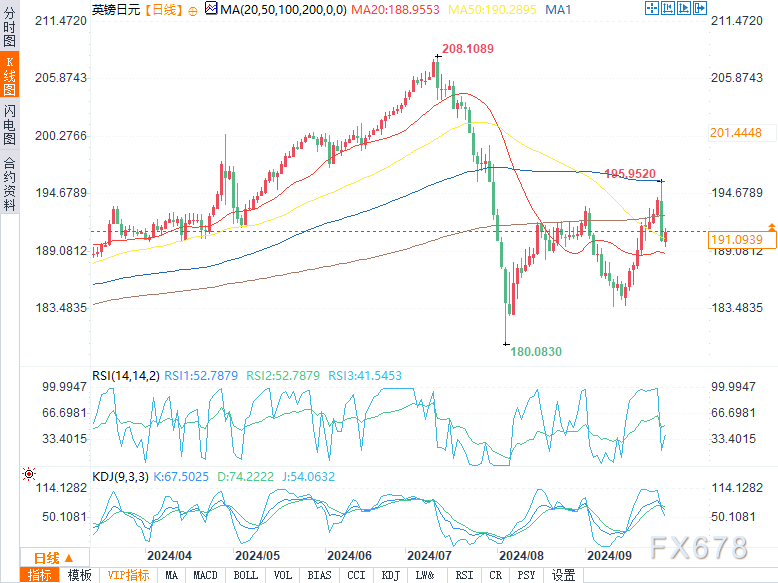
Task: Click the 2024/07 date axis label
Action: 429,556
